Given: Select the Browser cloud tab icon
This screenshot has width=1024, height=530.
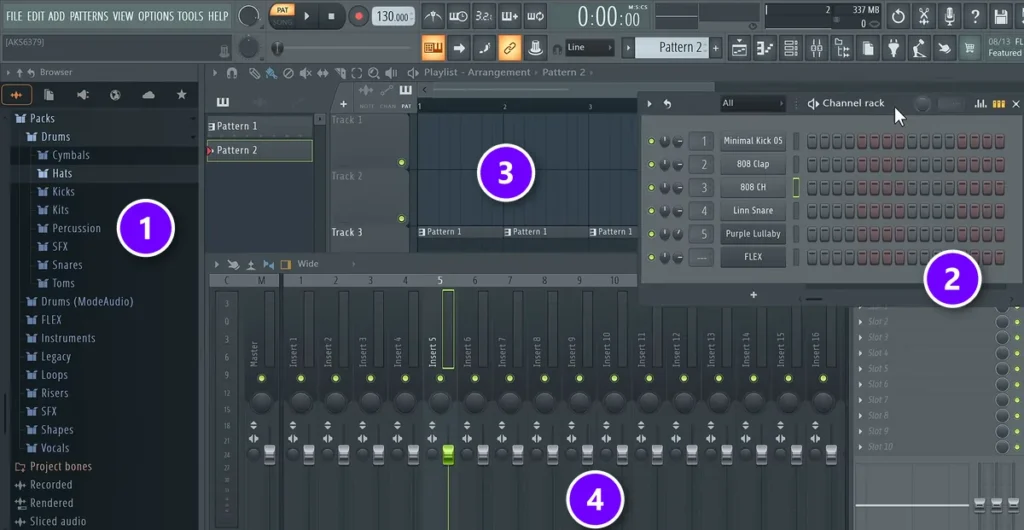Looking at the screenshot, I should point(148,95).
